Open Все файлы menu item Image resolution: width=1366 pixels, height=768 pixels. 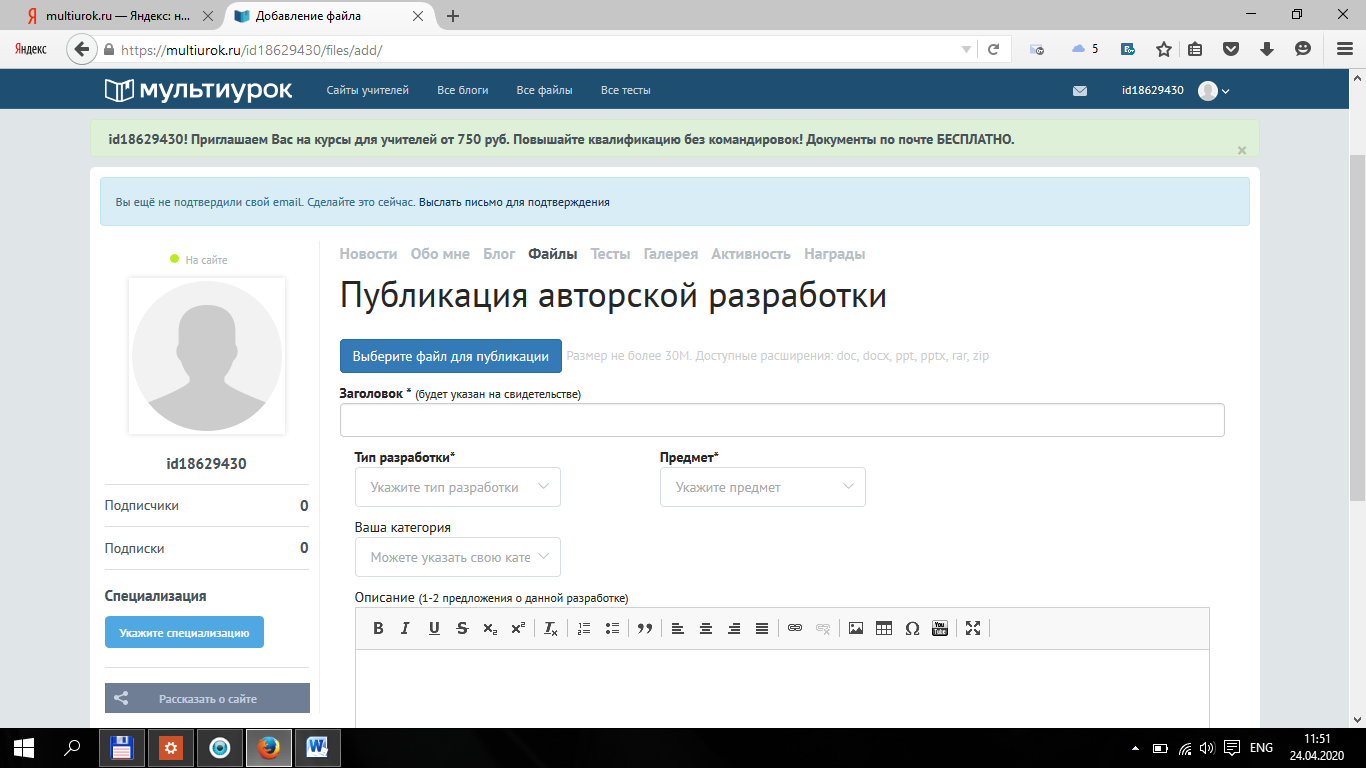[x=545, y=90]
